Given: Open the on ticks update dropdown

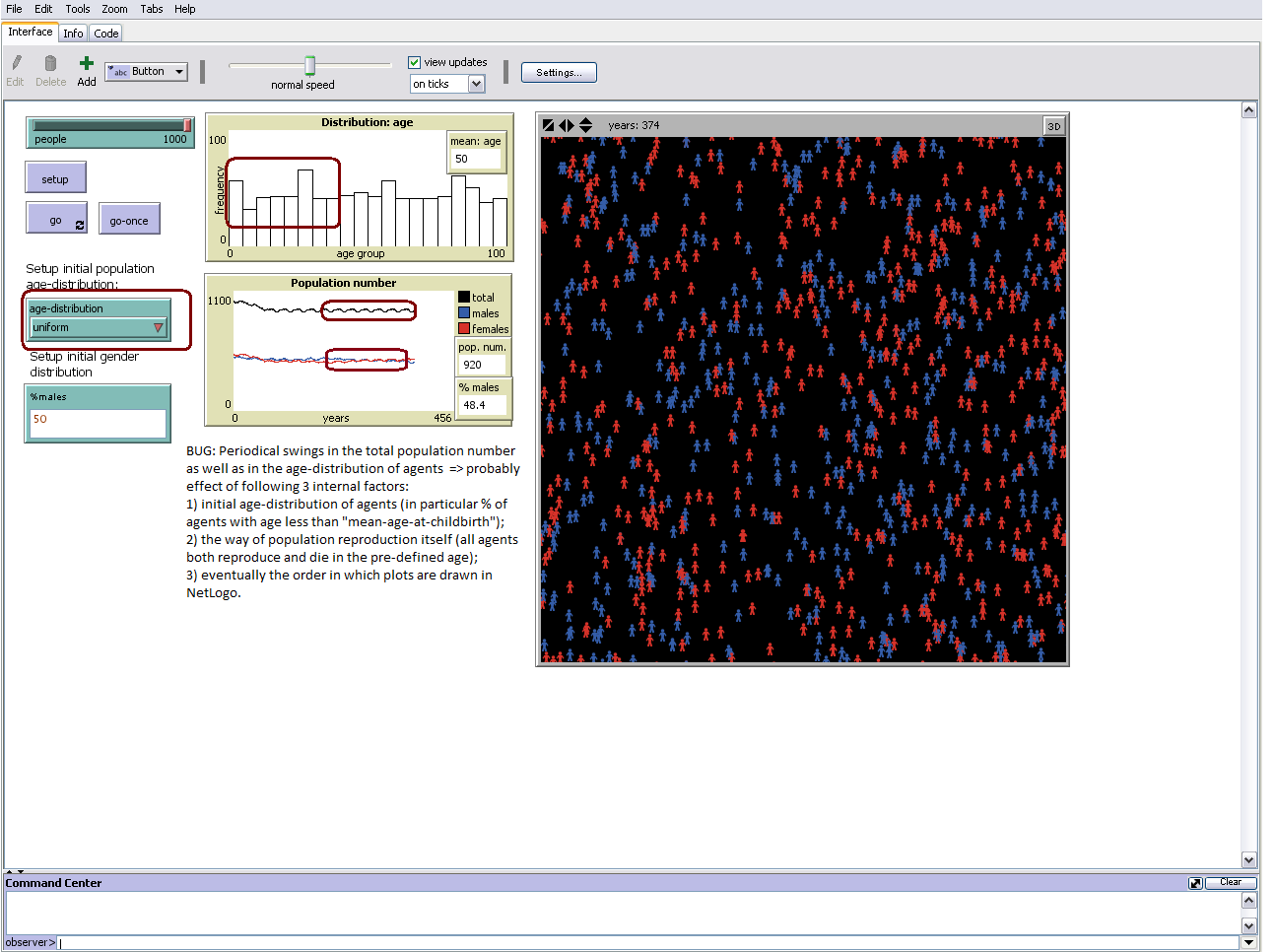Looking at the screenshot, I should click(x=476, y=84).
